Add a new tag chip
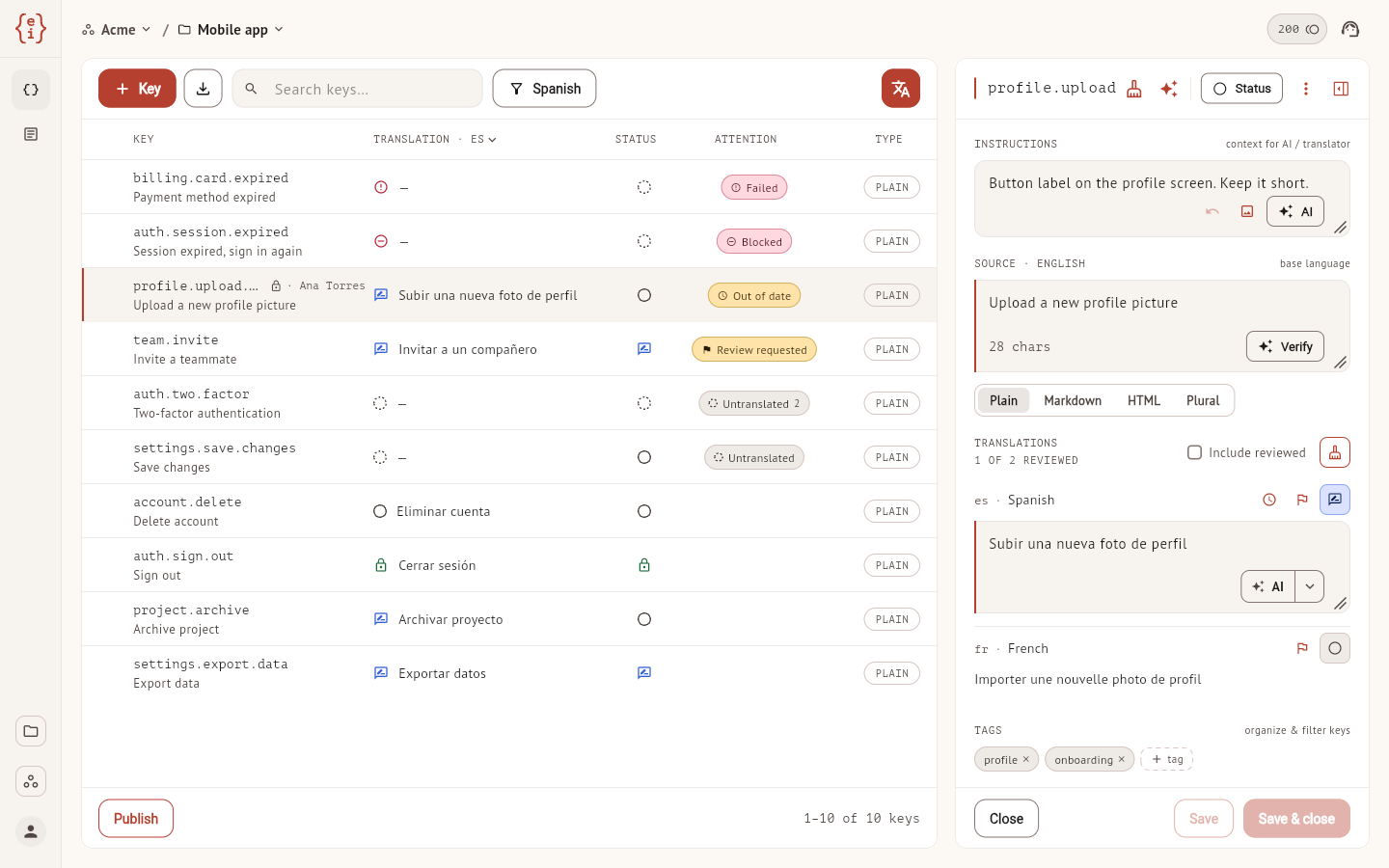1389x868 pixels. click(x=1167, y=759)
